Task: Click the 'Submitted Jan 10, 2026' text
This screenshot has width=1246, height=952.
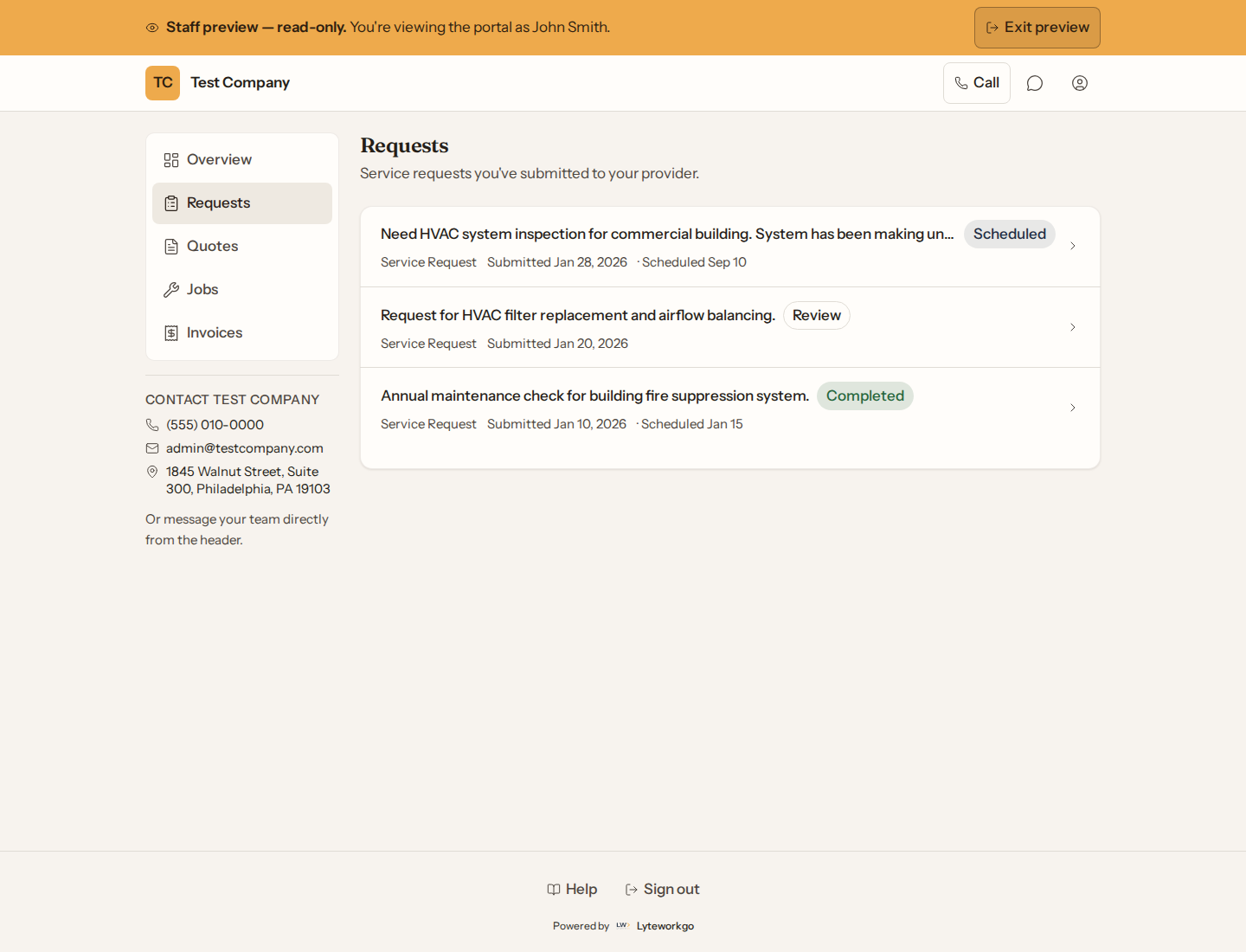Action: pos(556,424)
